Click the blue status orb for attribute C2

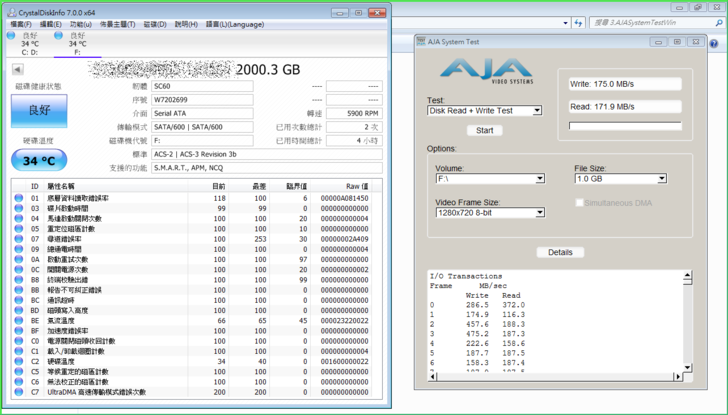(18, 361)
